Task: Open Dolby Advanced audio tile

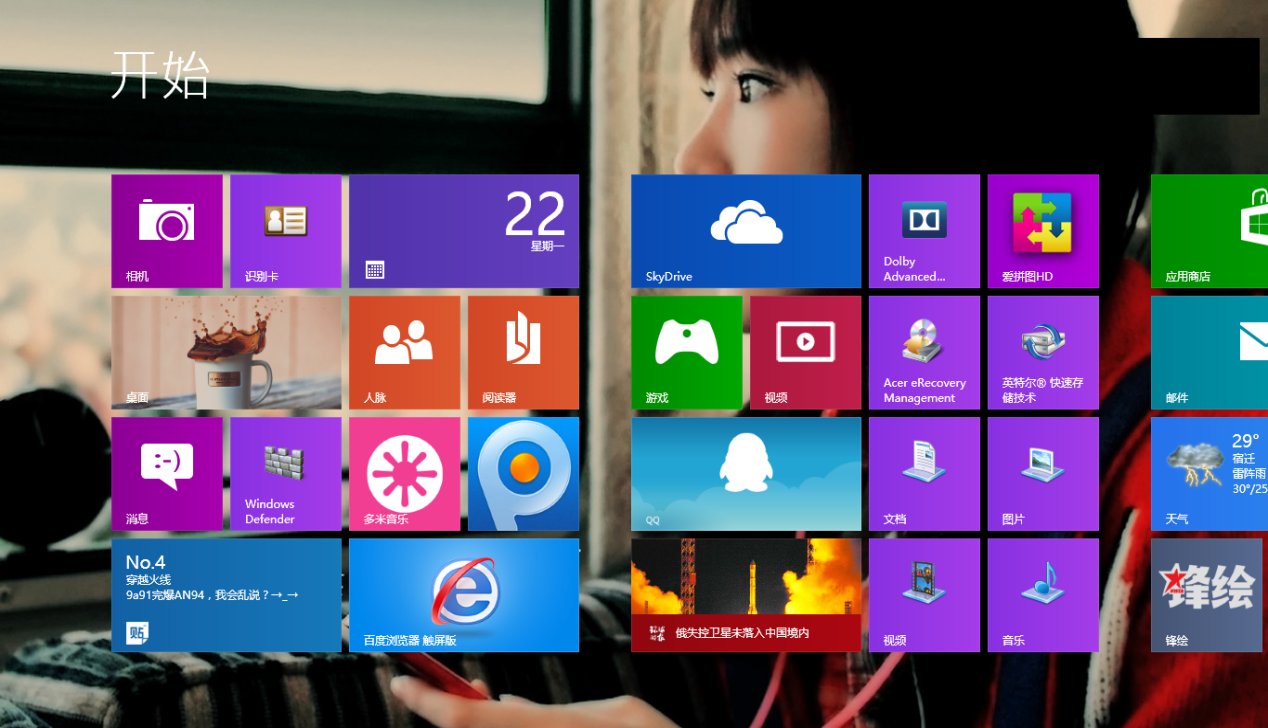Action: coord(924,231)
